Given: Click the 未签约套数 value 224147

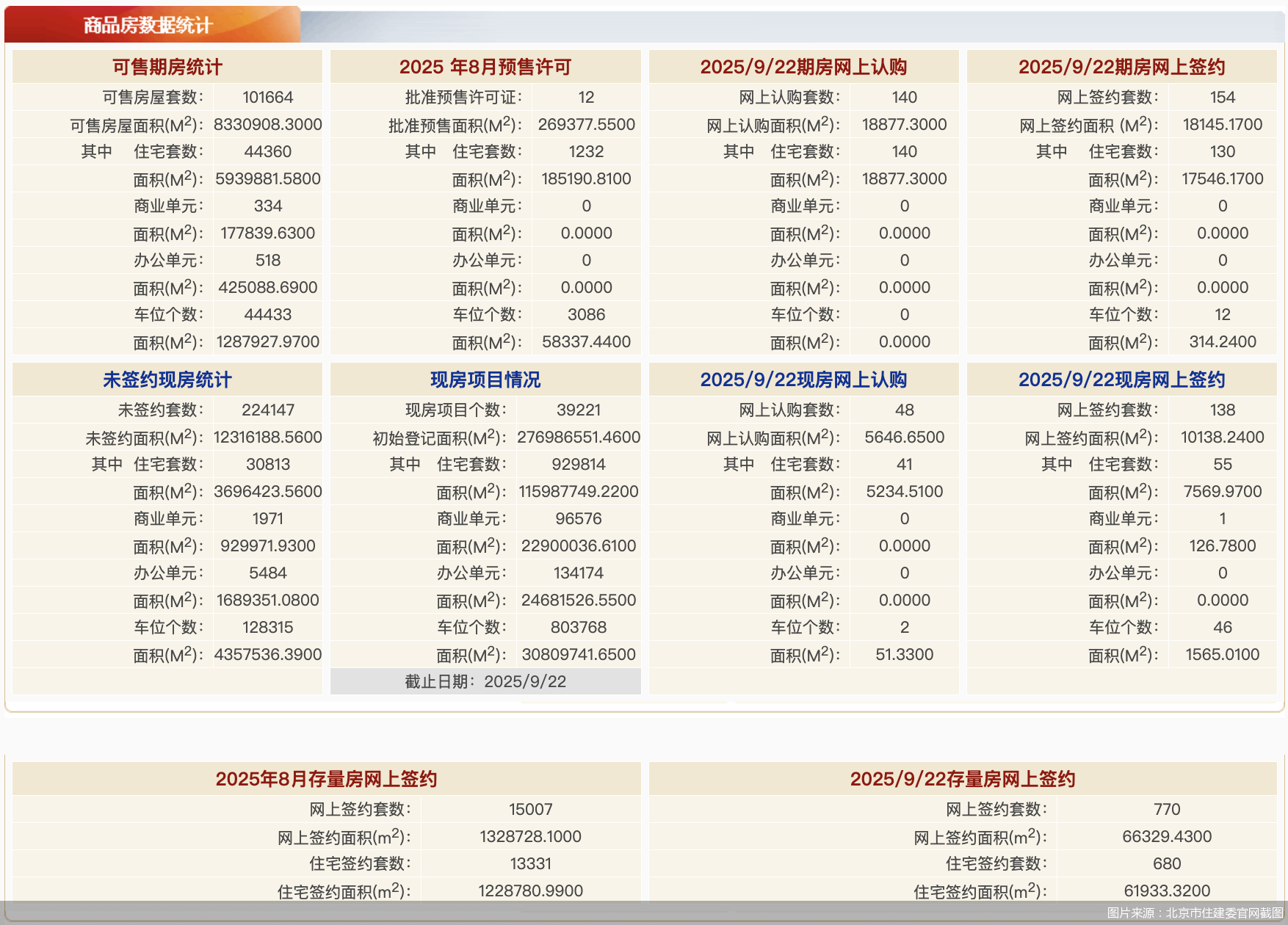Looking at the screenshot, I should click(x=267, y=410).
